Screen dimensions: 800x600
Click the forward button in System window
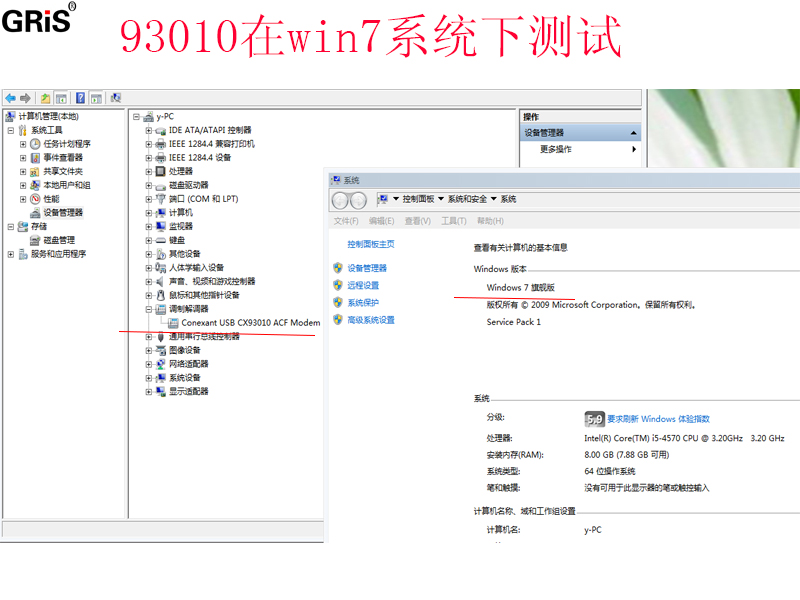359,201
